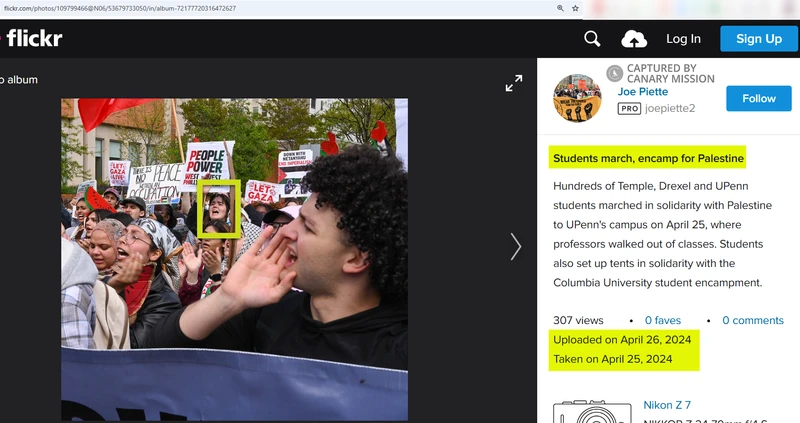Click the browser zoom magnifier icon

pos(560,8)
